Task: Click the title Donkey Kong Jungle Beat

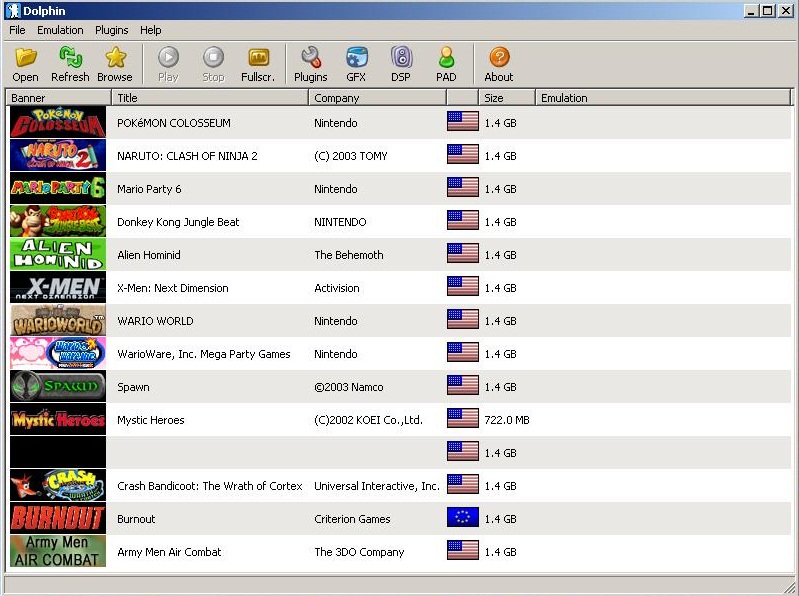Action: 178,222
